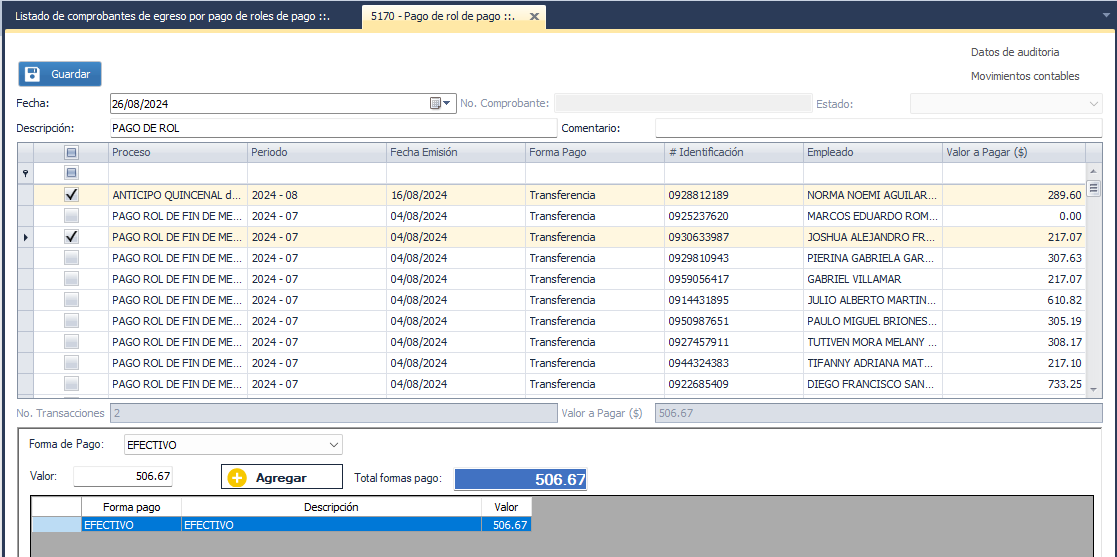This screenshot has width=1117, height=557.
Task: Click the yellow plus icon on Agregar
Action: pos(237,478)
